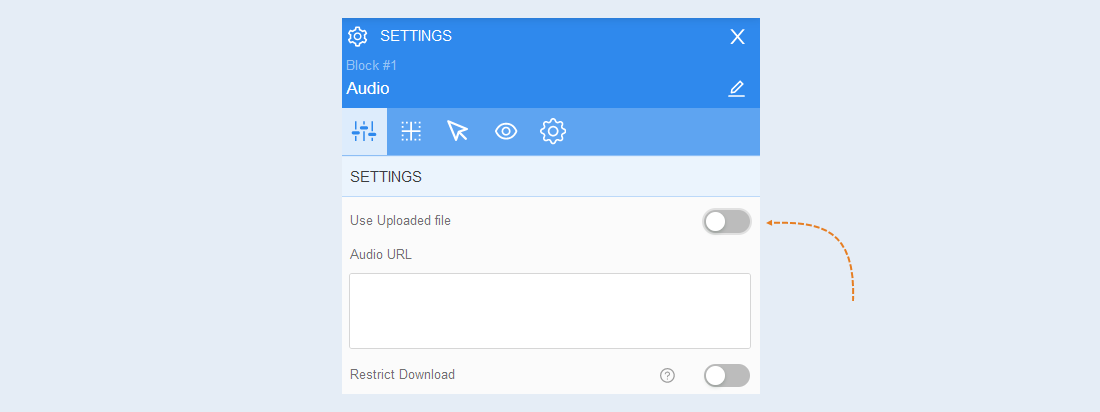Switch to the dotted grid spacing tab
Viewport: 1100px width, 412px height.
pyautogui.click(x=411, y=131)
